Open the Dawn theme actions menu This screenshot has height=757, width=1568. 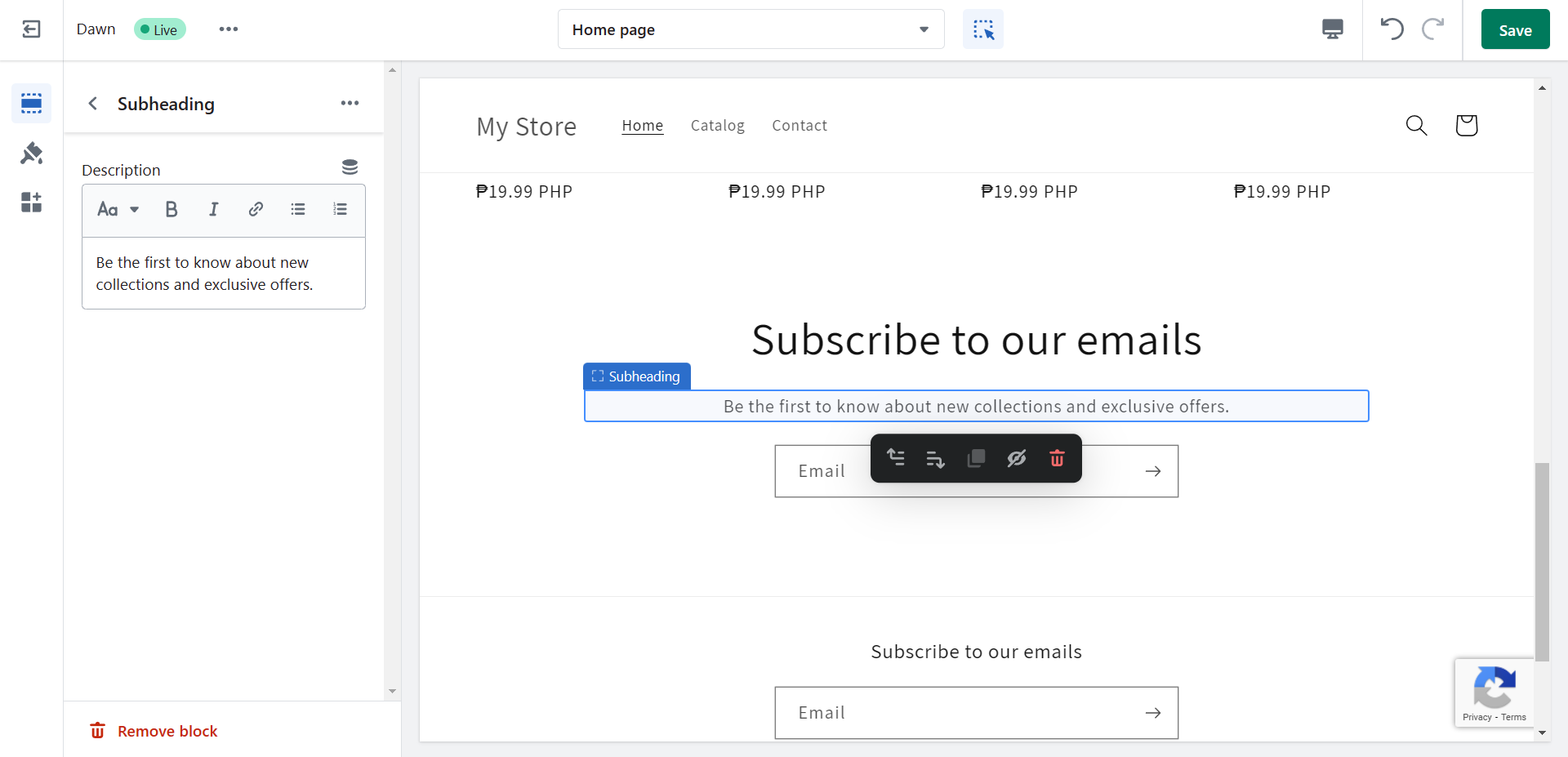coord(229,29)
